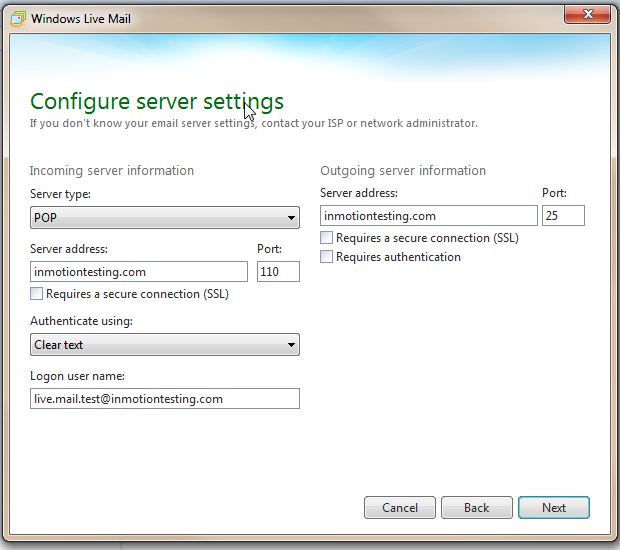
Task: Click the Incoming server information label
Action: coord(112,171)
